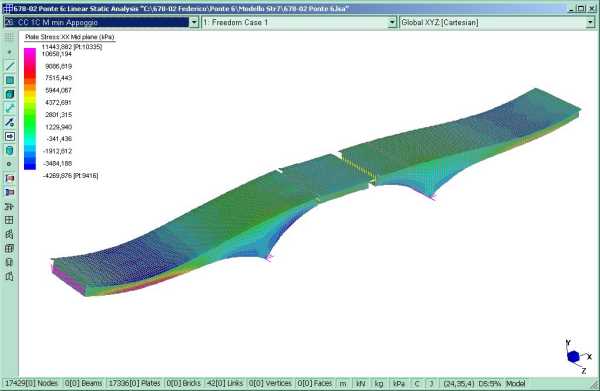The width and height of the screenshot is (600, 391).
Task: Click the four-pane grid view icon
Action: pyautogui.click(x=10, y=220)
